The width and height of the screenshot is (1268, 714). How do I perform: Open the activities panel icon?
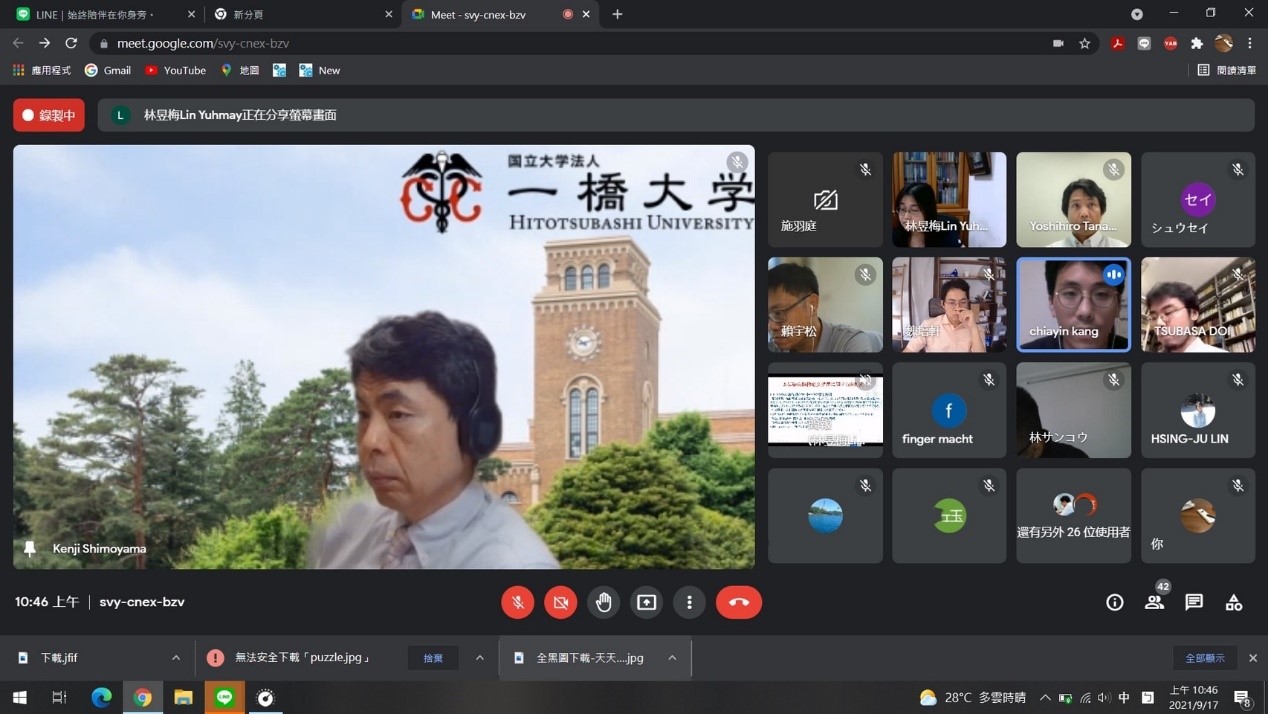tap(1234, 602)
